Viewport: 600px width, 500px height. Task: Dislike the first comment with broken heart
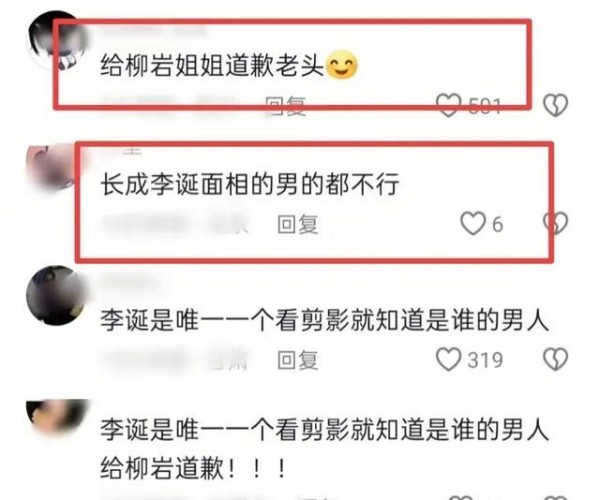pos(556,105)
